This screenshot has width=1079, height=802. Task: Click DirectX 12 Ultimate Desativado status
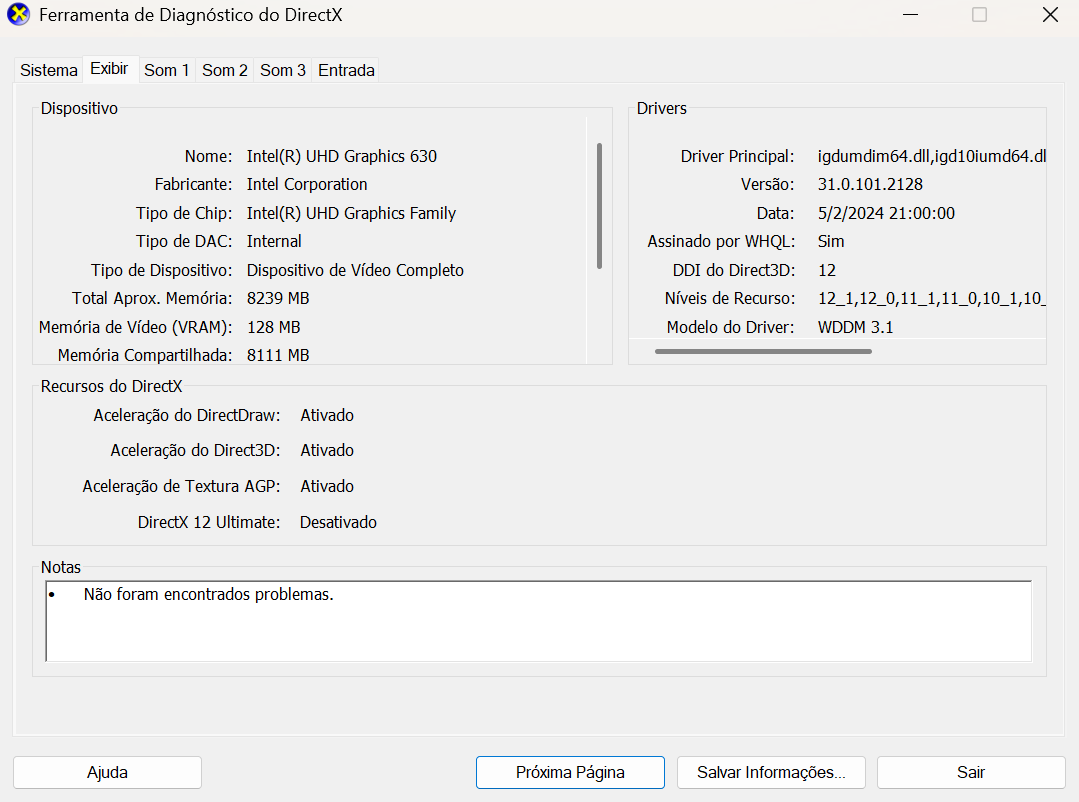click(x=338, y=523)
